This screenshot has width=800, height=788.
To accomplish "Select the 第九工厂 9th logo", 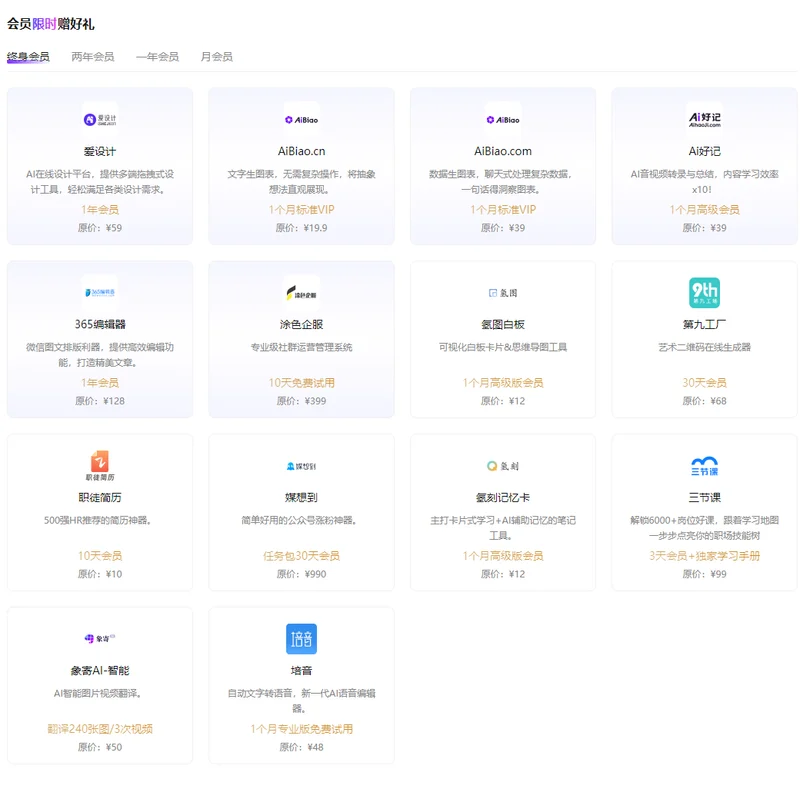I will point(704,292).
